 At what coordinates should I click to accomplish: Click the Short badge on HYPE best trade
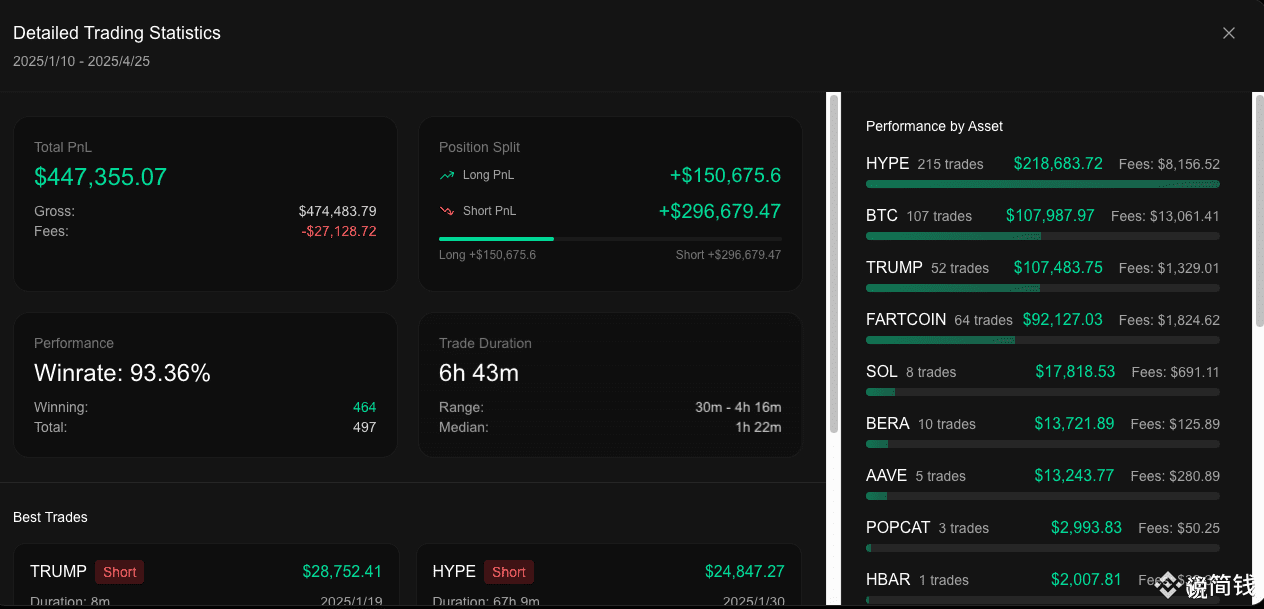509,572
